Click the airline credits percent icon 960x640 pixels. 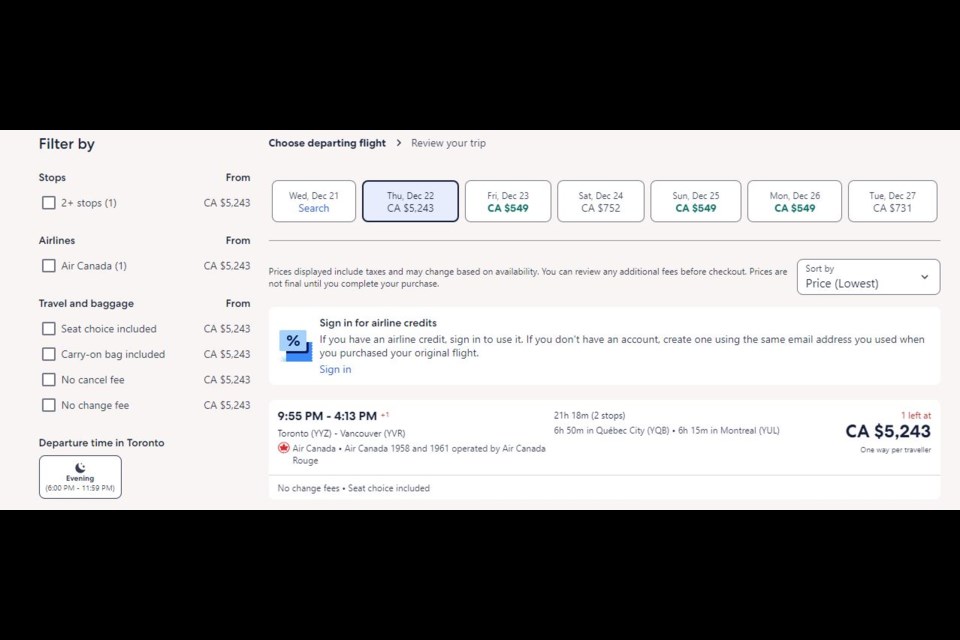click(x=296, y=346)
